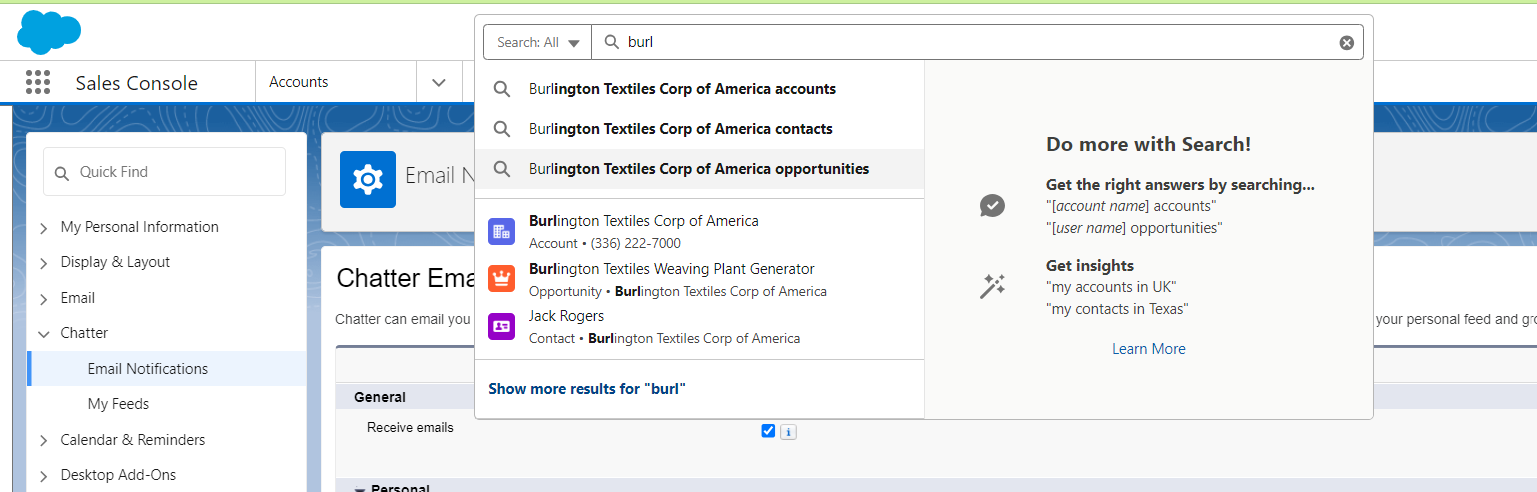Viewport: 1537px width, 492px height.
Task: Click the info icon next to Receive emails
Action: (788, 432)
